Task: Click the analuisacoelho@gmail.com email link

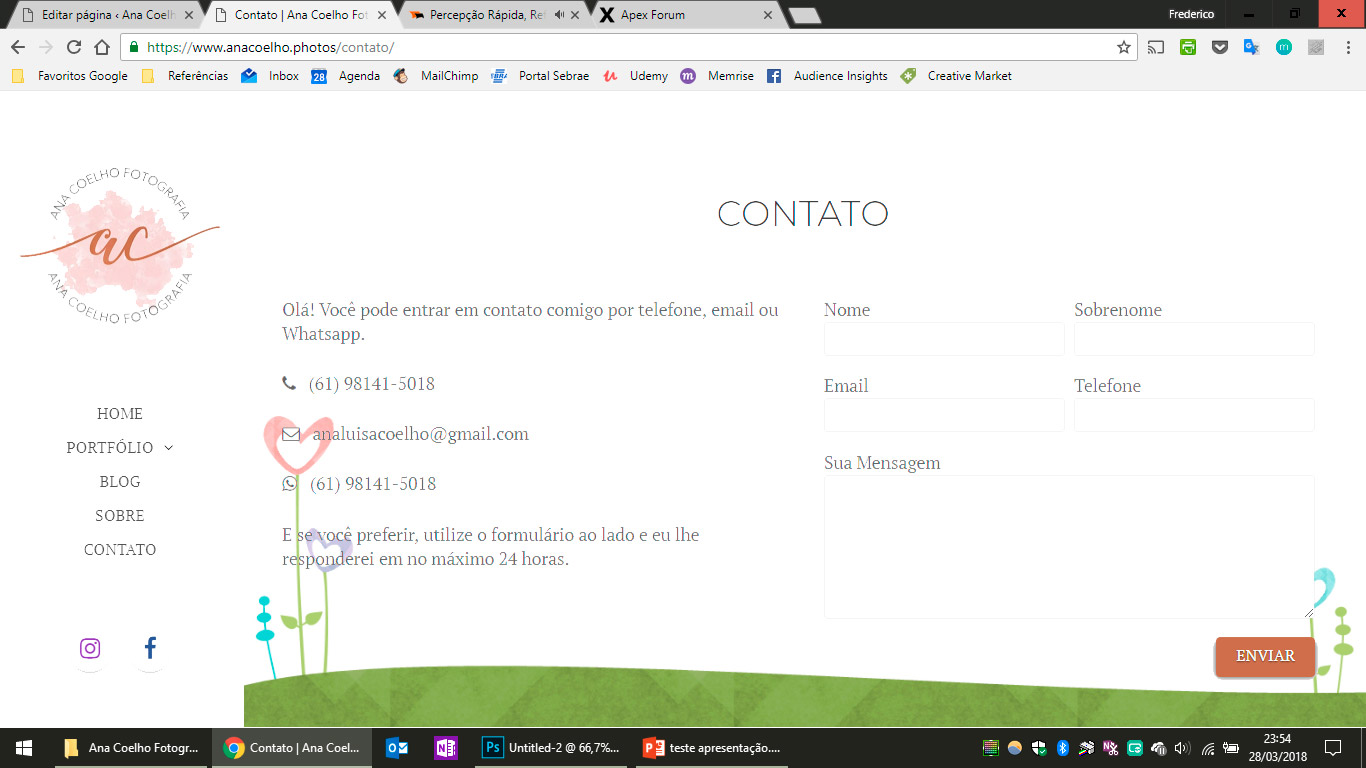Action: pos(420,434)
